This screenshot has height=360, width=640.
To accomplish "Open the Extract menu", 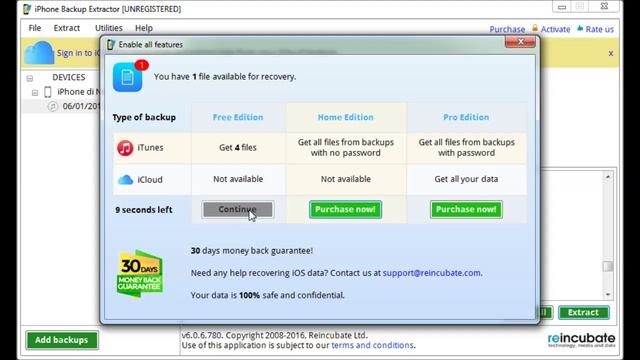I will [67, 28].
